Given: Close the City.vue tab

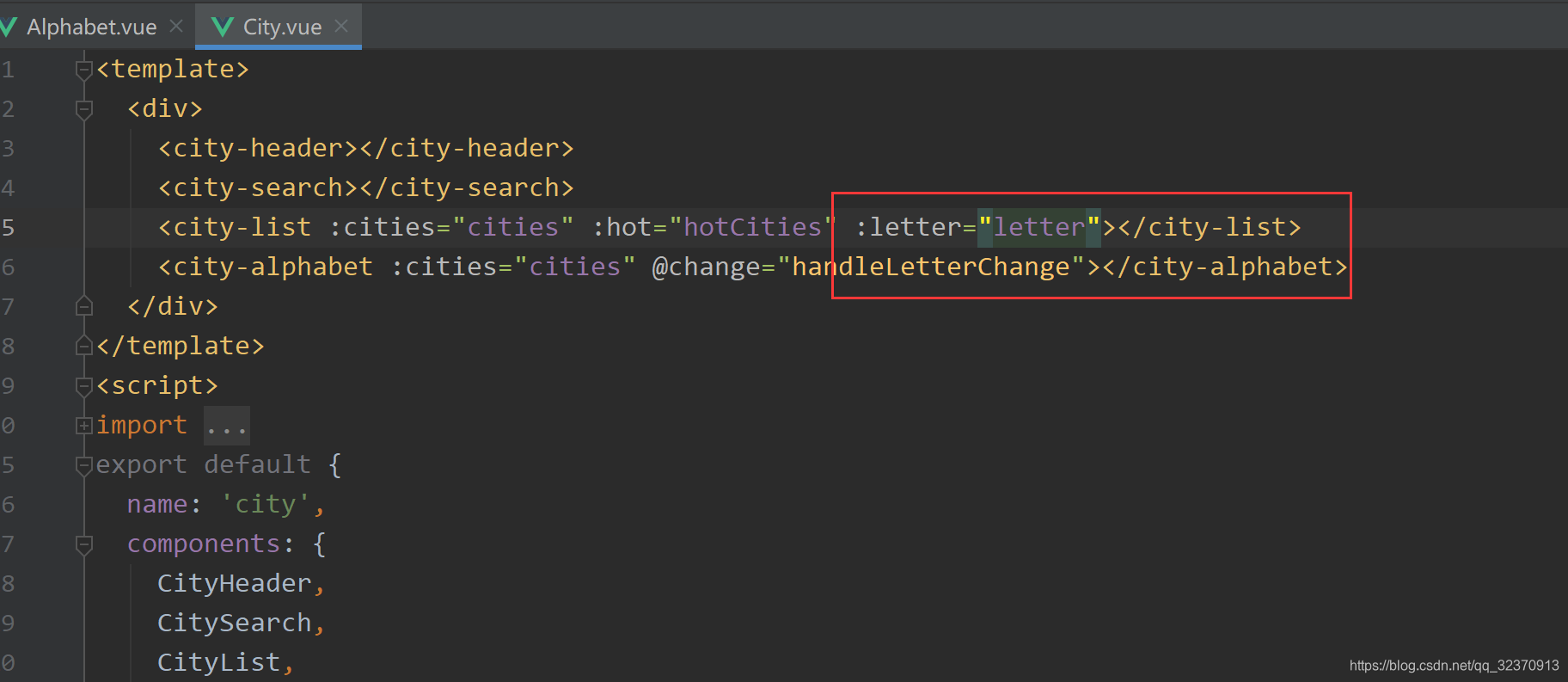Looking at the screenshot, I should click(341, 27).
